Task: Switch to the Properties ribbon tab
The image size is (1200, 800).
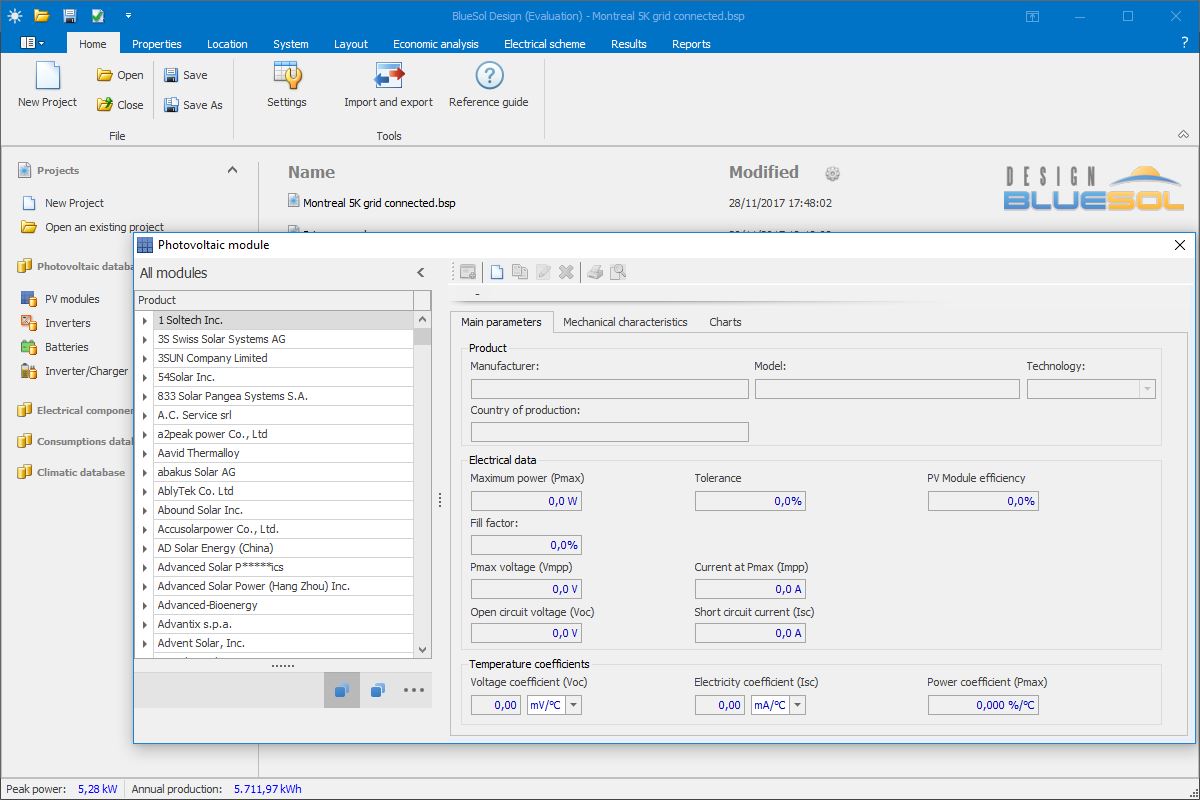Action: tap(157, 44)
